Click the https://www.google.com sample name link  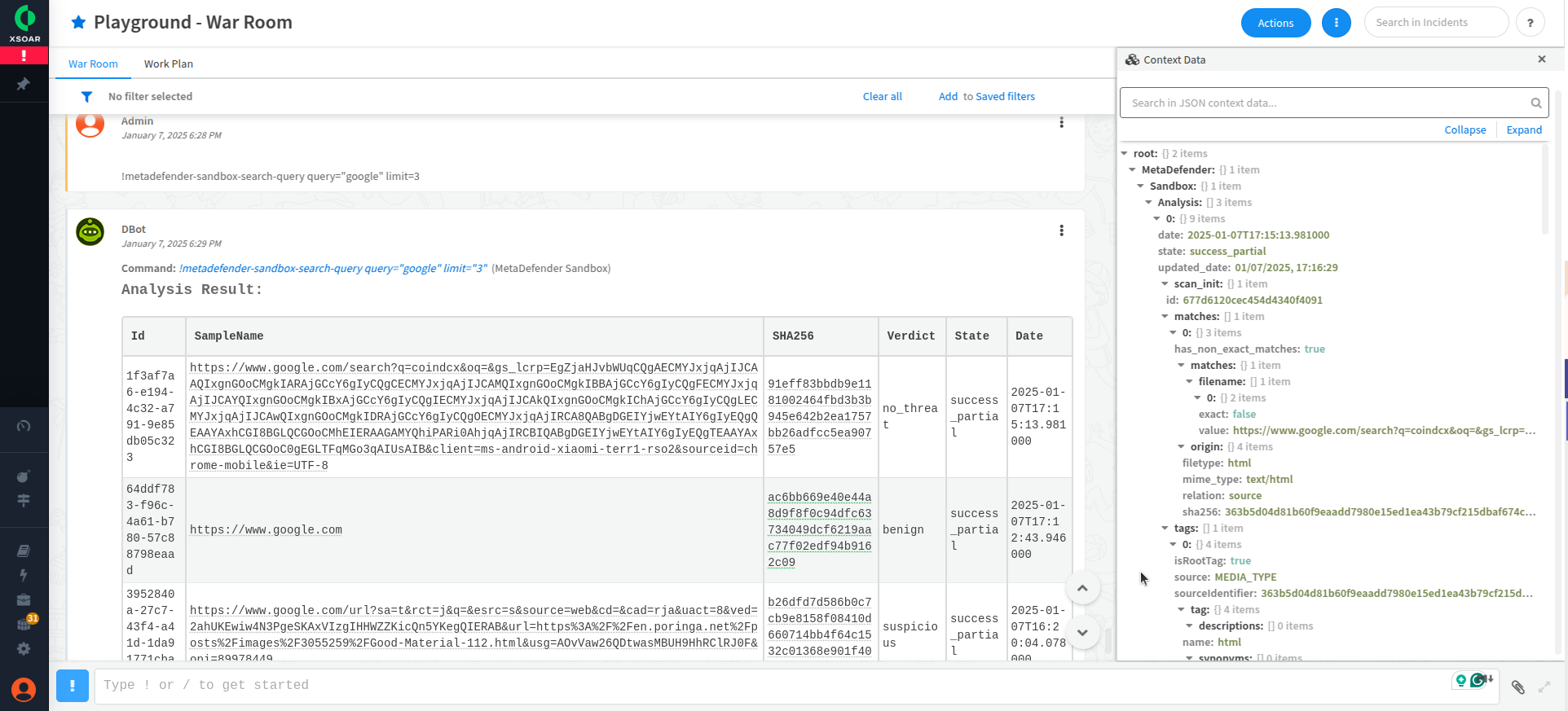click(x=266, y=529)
